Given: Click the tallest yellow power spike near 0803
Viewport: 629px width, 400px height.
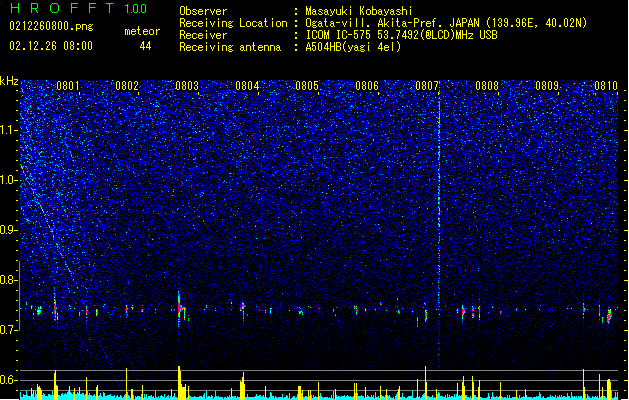Looking at the screenshot, I should (179, 382).
